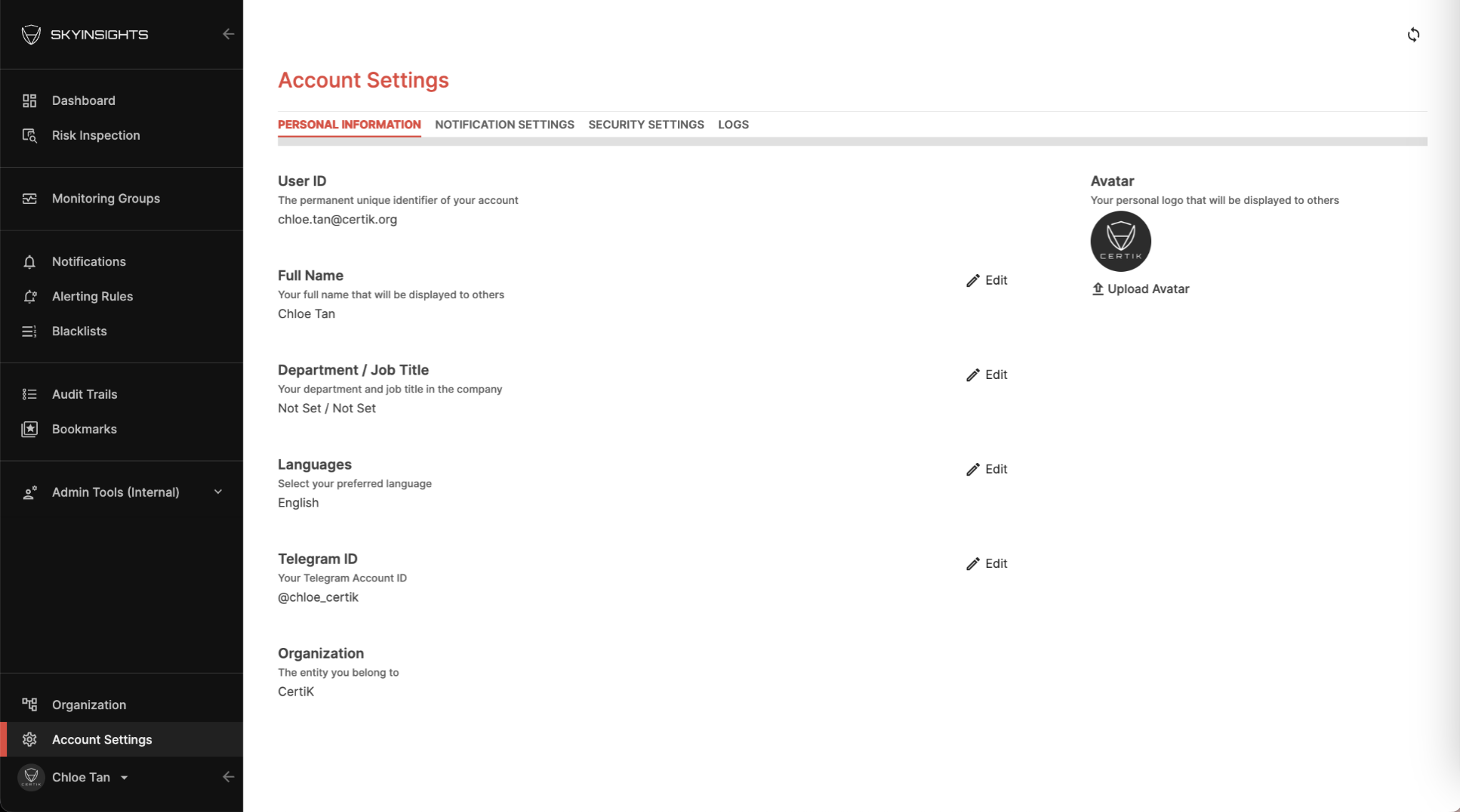Click the Risk Inspection sidebar icon

coord(29,135)
